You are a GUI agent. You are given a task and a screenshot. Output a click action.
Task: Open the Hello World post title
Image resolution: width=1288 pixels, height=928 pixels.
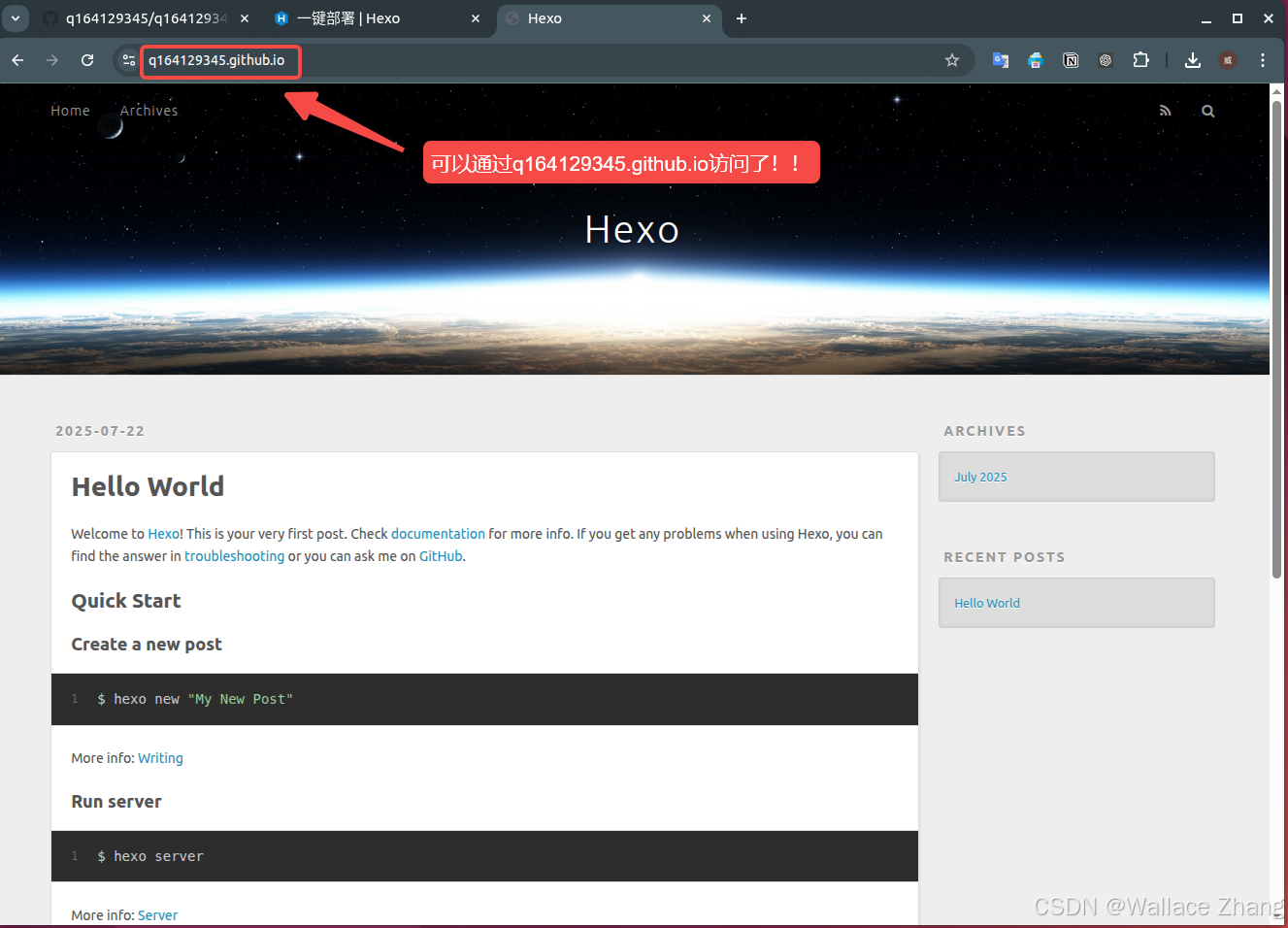148,486
